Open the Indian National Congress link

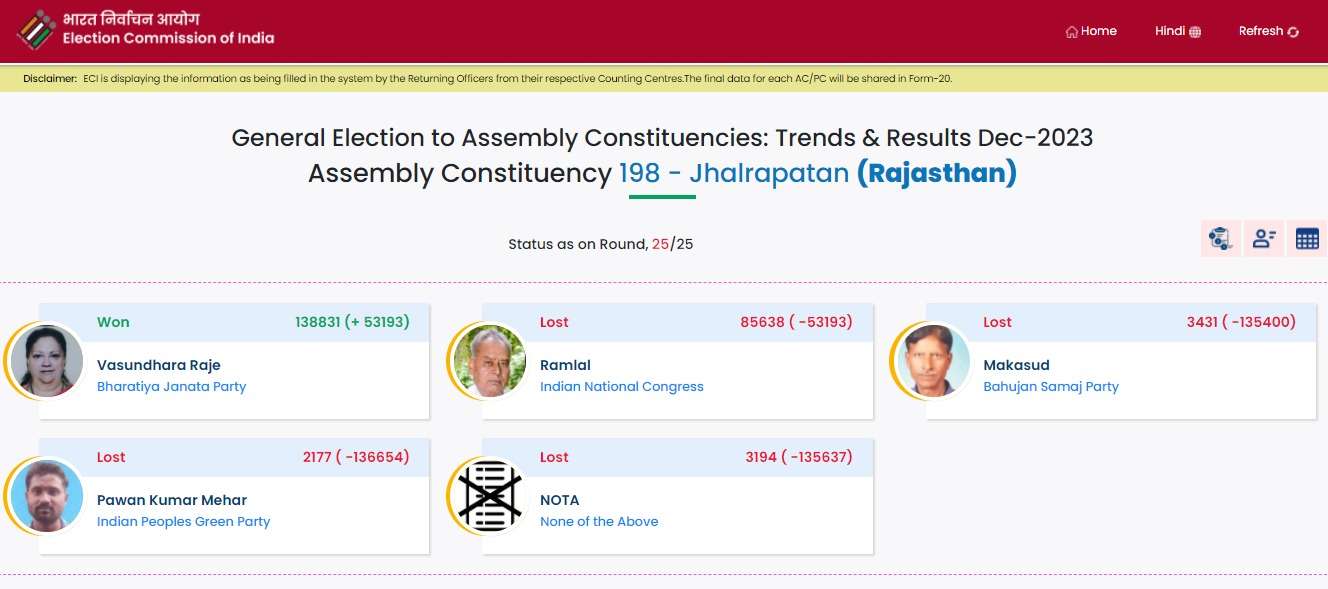(622, 387)
